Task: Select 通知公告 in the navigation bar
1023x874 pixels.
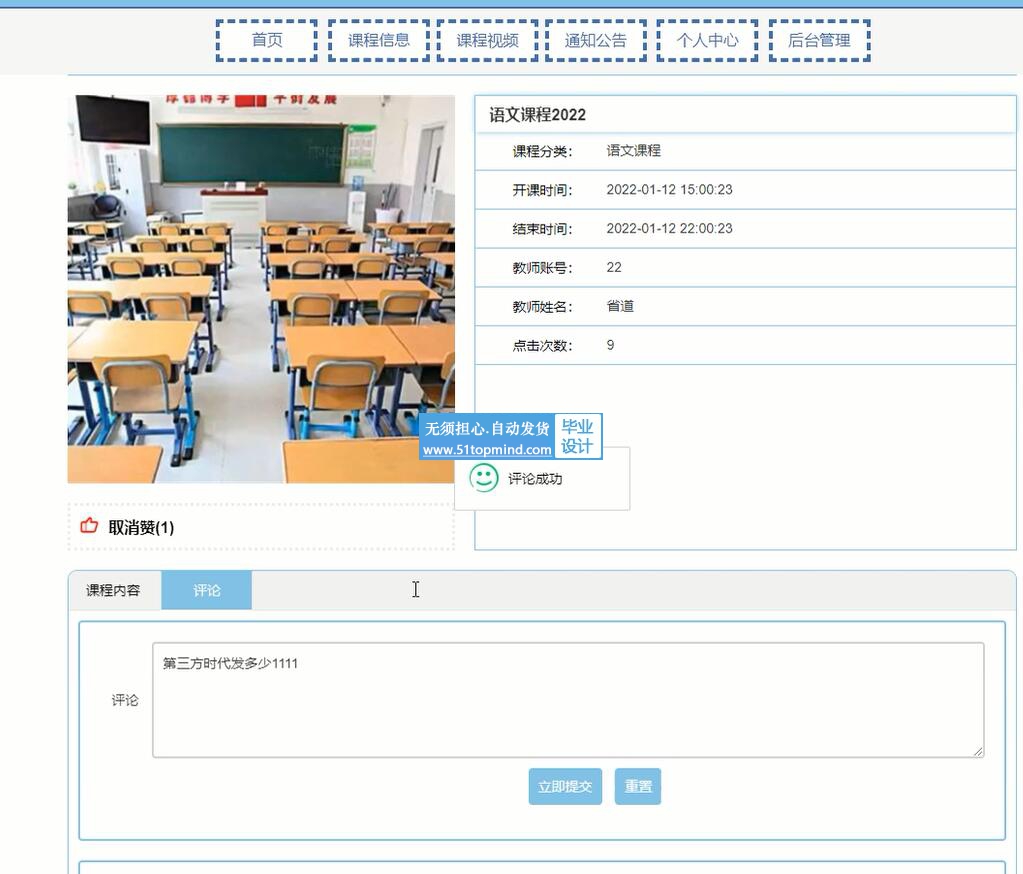Action: (596, 40)
